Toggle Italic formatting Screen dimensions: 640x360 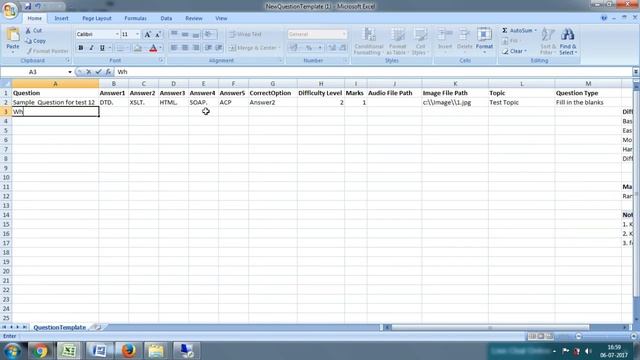(91, 48)
